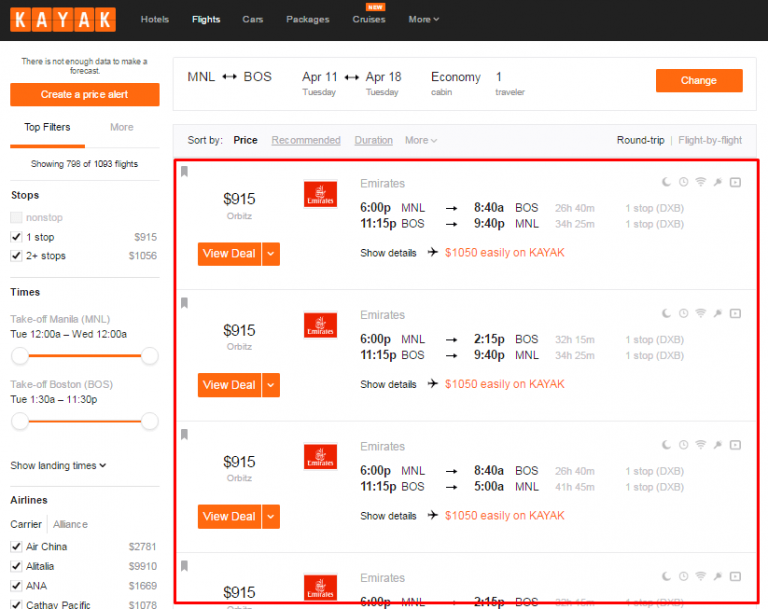This screenshot has width=768, height=609.
Task: Show details for the second flight
Action: pos(388,384)
